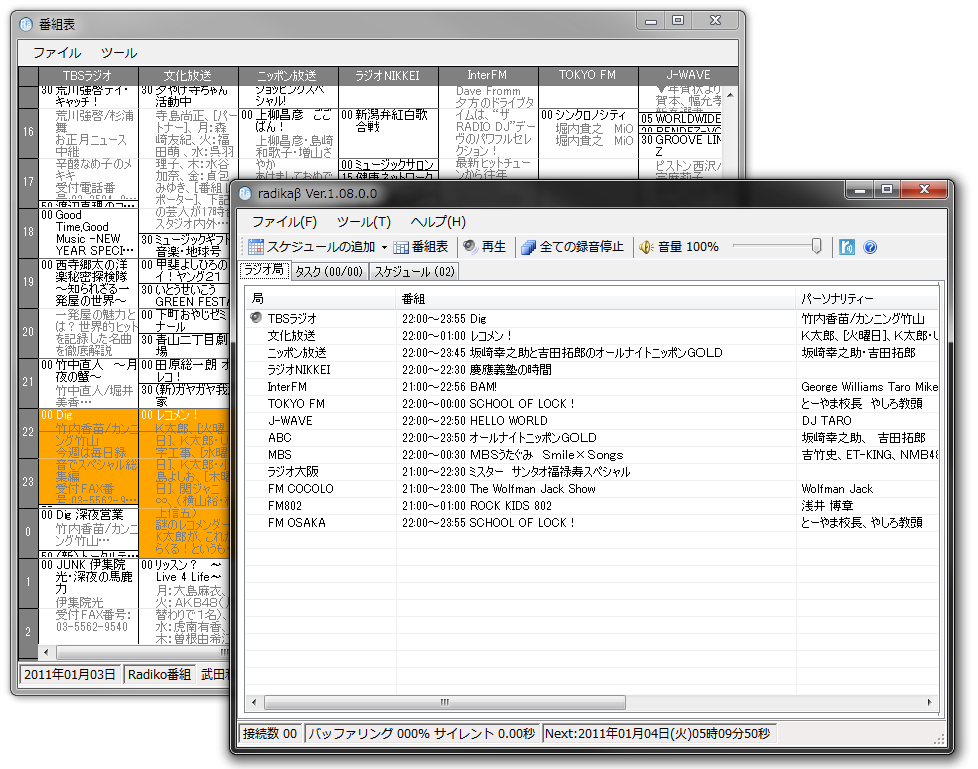This screenshot has height=769, width=978.
Task: Click the Radiko番組 status field
Action: (159, 675)
